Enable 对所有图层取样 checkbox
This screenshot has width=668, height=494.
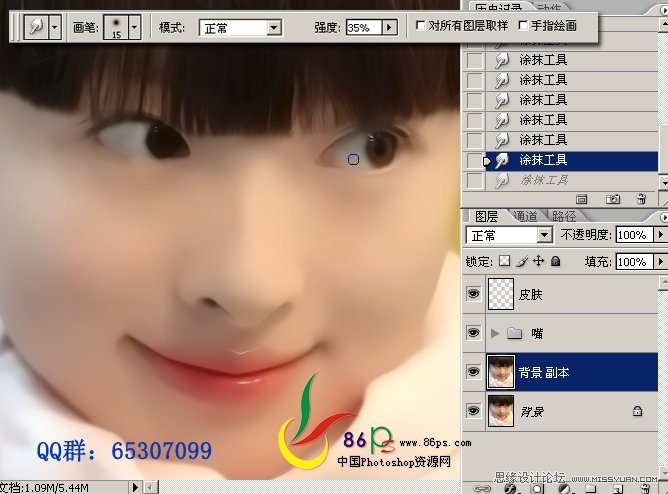click(x=420, y=26)
